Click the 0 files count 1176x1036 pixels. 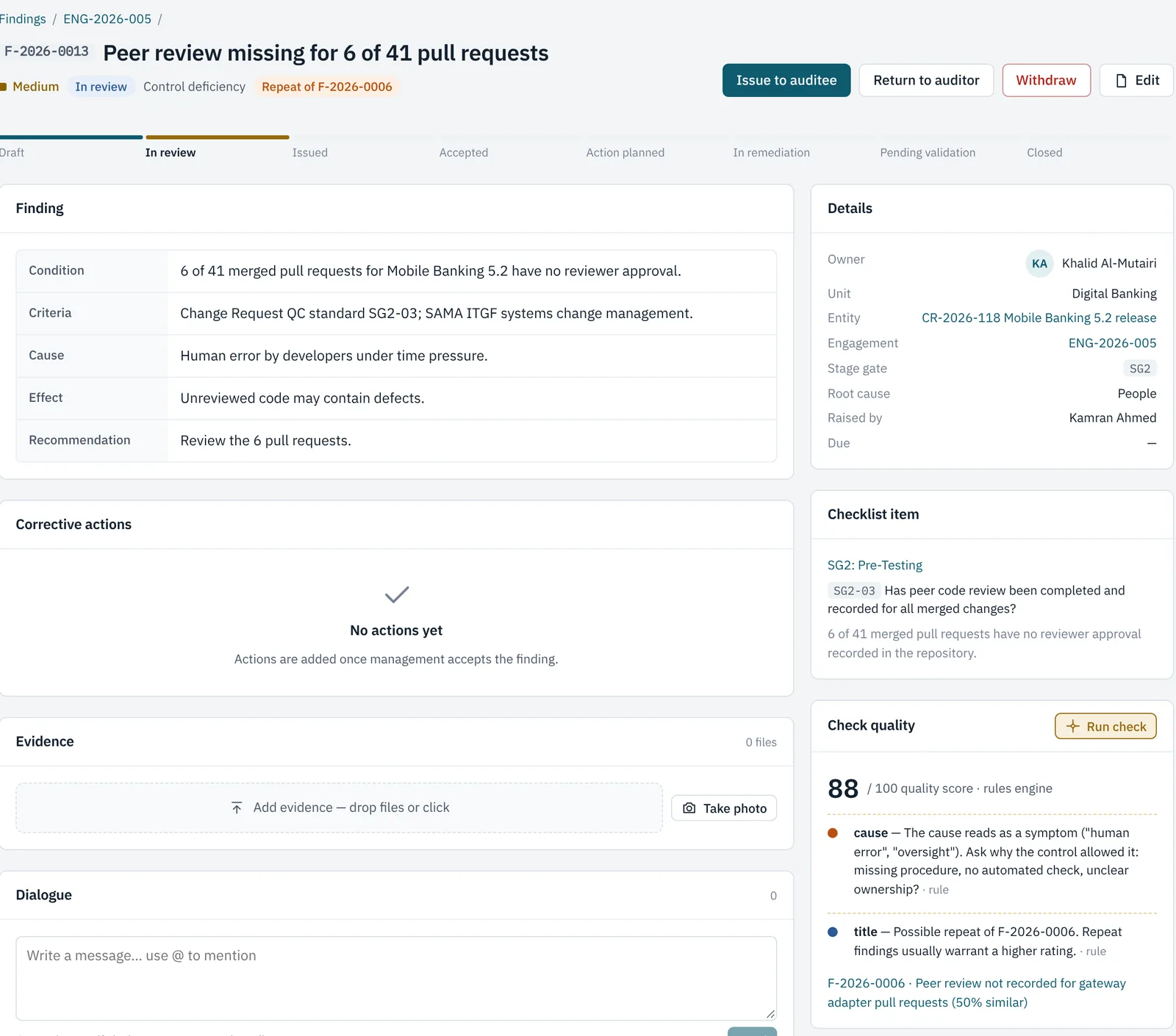[x=761, y=742]
